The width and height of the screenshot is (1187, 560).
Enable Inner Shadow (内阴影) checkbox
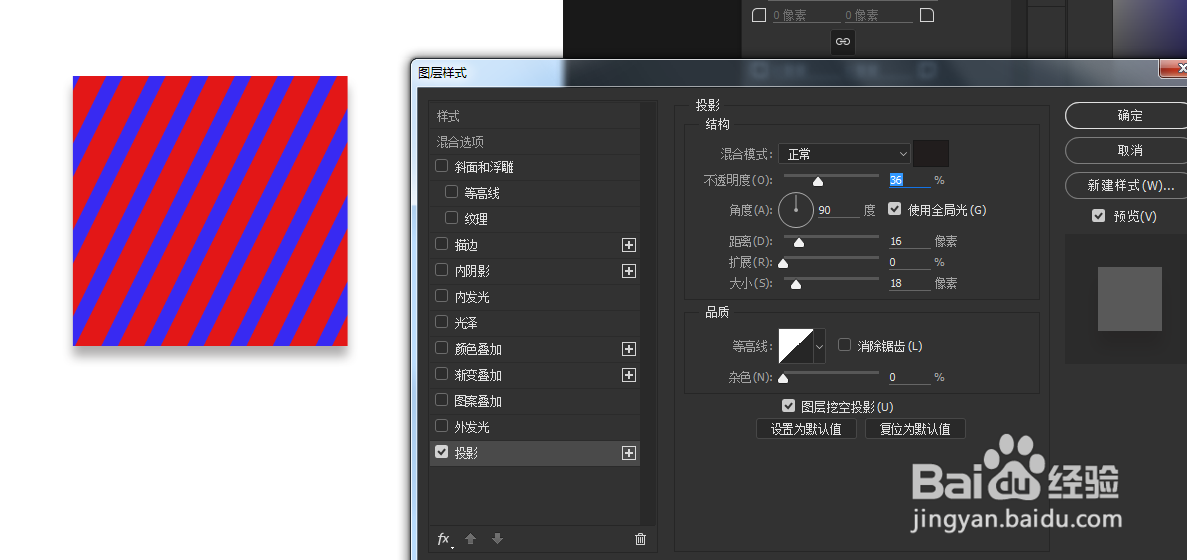point(441,270)
